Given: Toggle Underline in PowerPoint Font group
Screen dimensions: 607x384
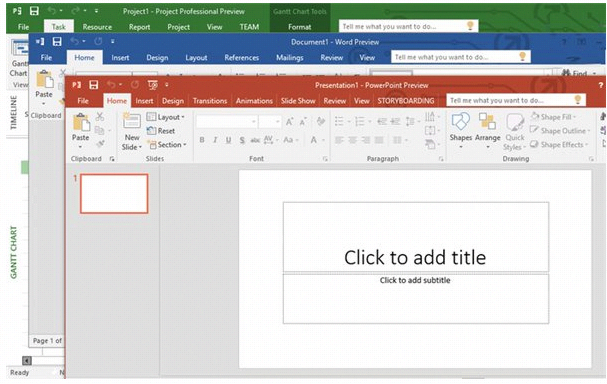Looking at the screenshot, I should 228,140.
